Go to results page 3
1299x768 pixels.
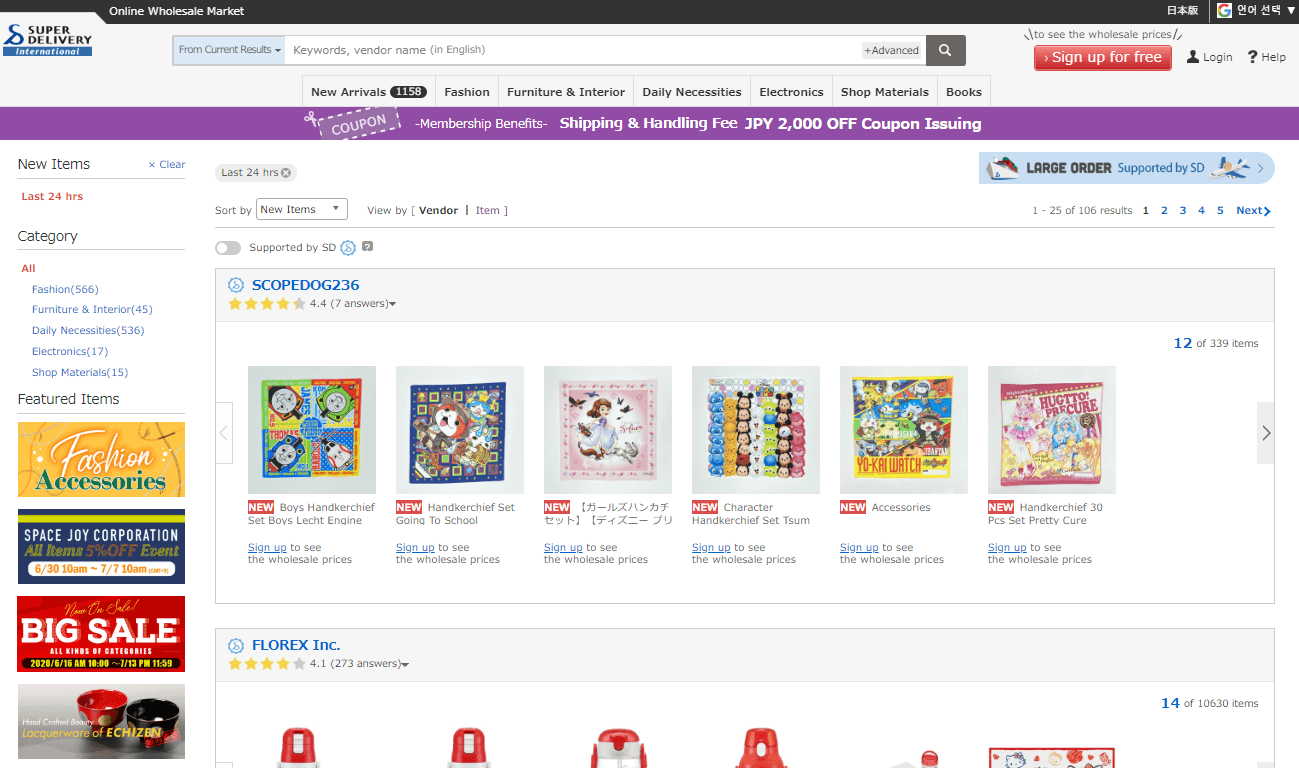1183,210
